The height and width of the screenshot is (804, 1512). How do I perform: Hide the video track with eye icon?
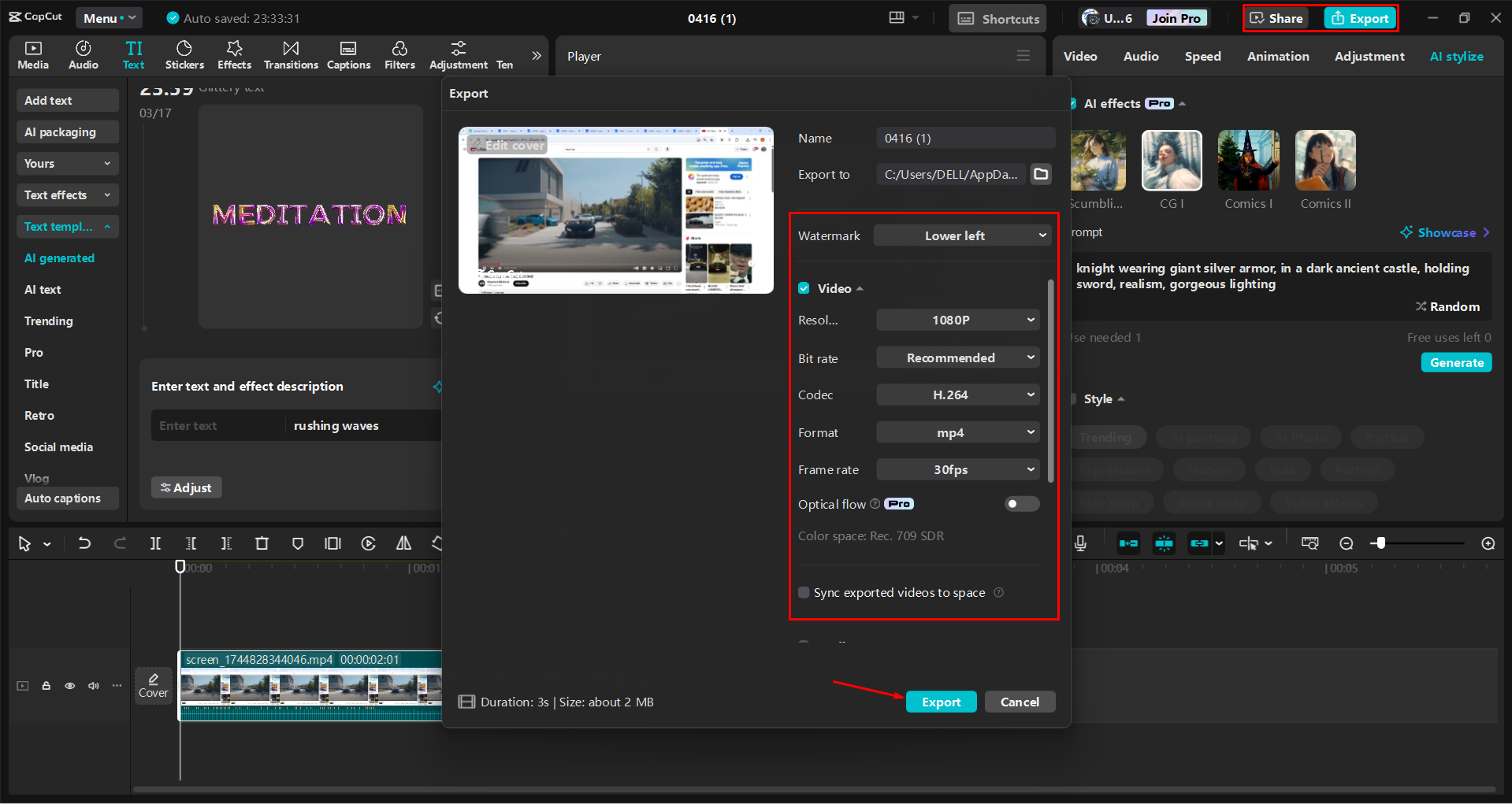(70, 686)
